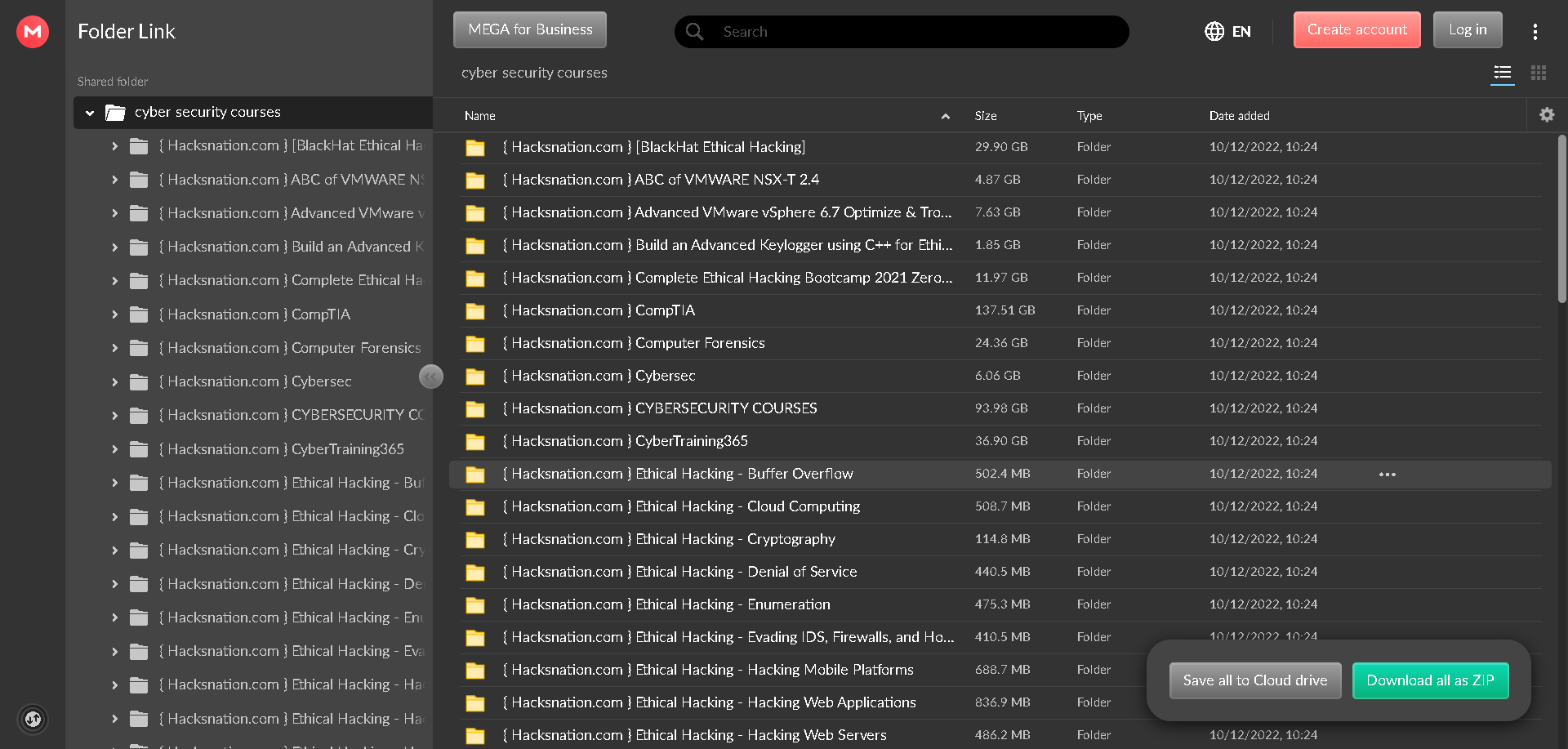Screen dimensions: 1568x749
Task: Click folder icon of Cybersec row in list
Action: pyautogui.click(x=475, y=377)
